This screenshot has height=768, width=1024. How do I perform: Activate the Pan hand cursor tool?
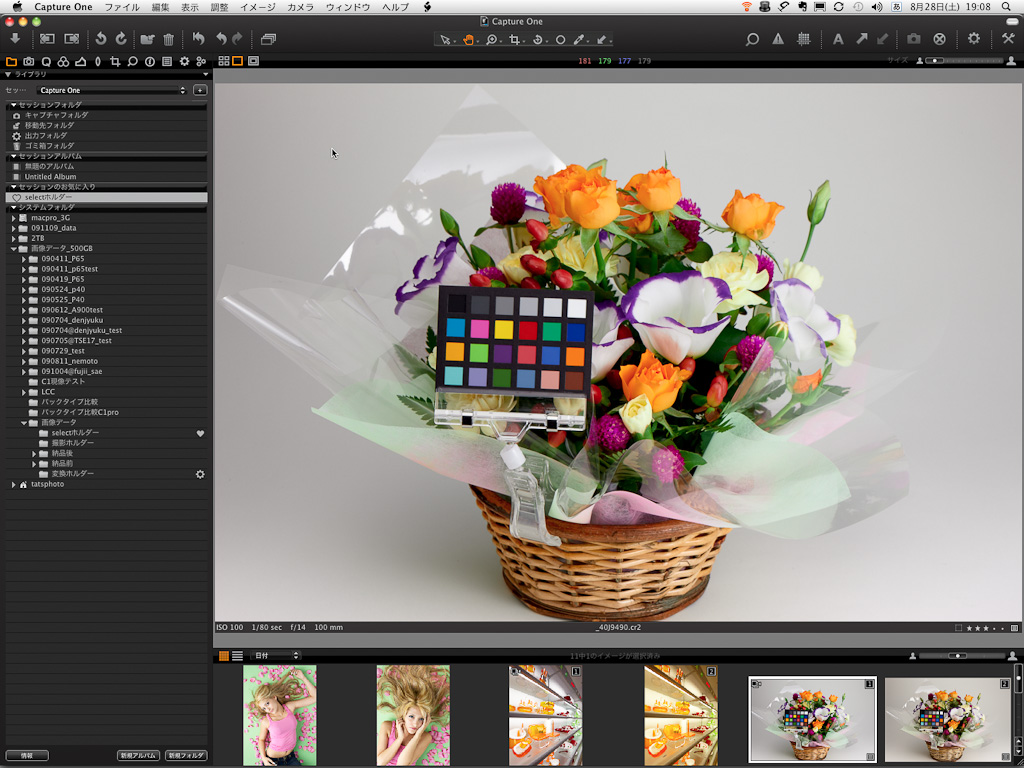pyautogui.click(x=468, y=40)
